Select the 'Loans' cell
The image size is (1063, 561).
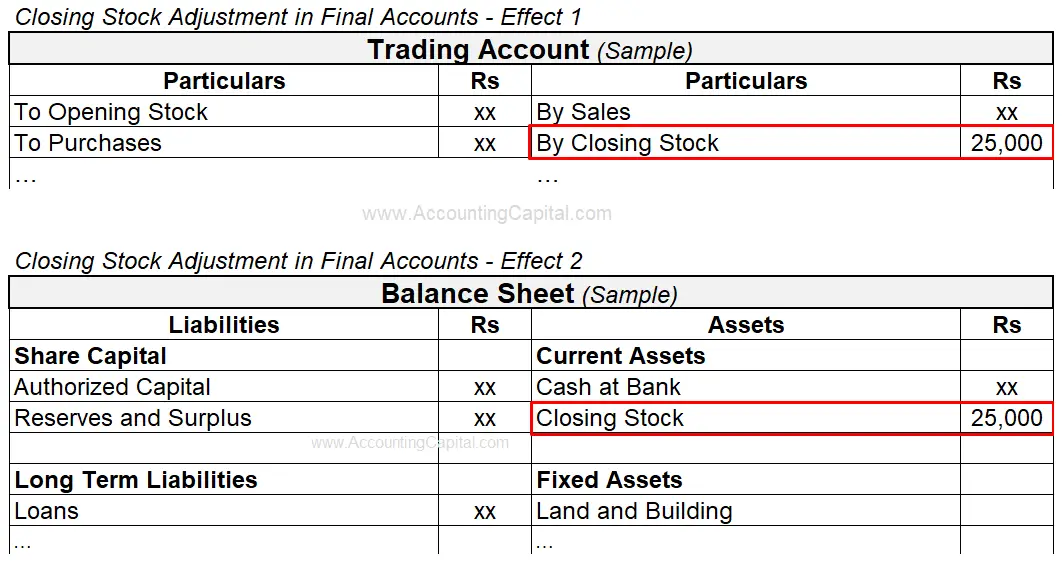pyautogui.click(x=47, y=511)
